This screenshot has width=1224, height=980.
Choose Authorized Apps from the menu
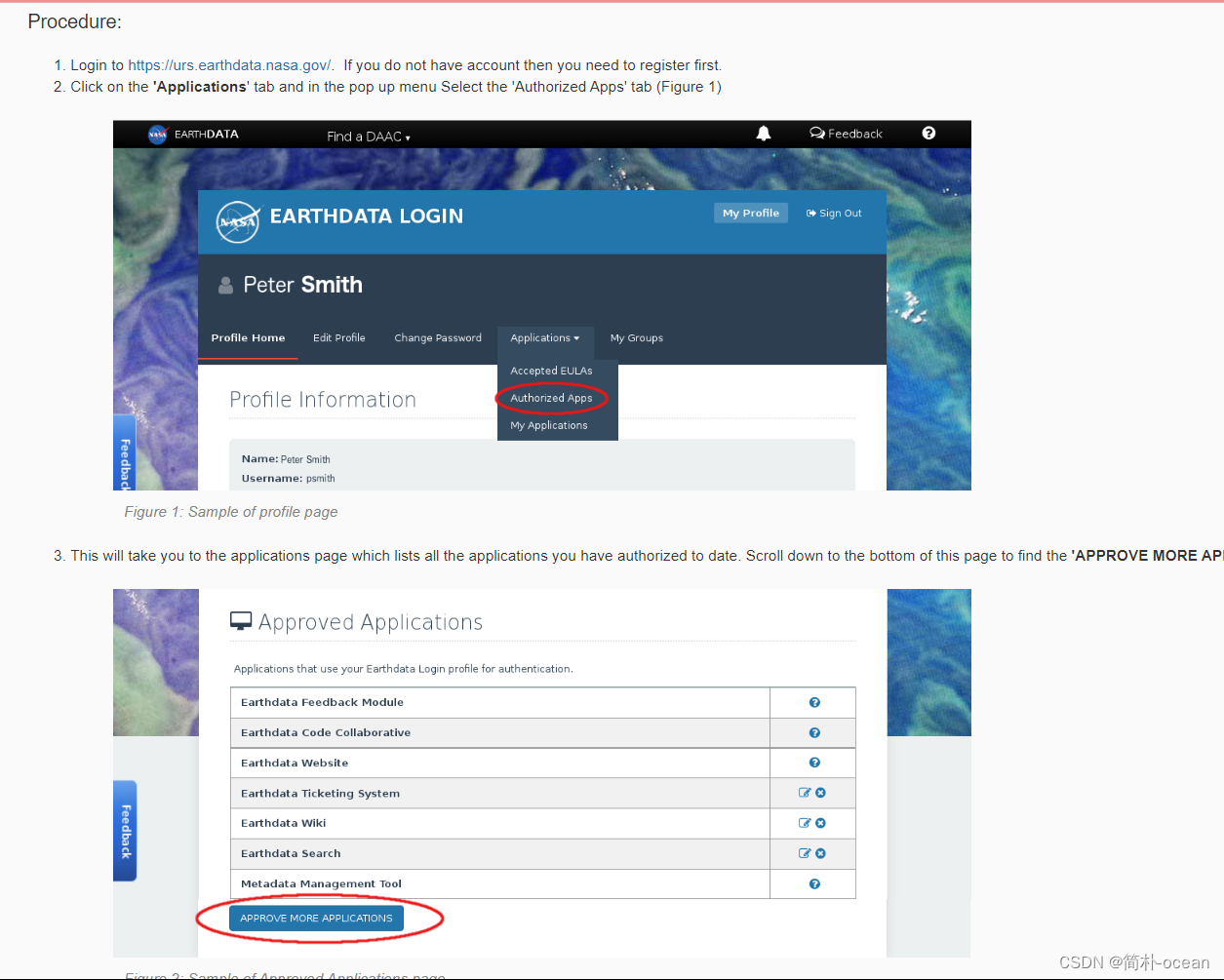pos(551,398)
